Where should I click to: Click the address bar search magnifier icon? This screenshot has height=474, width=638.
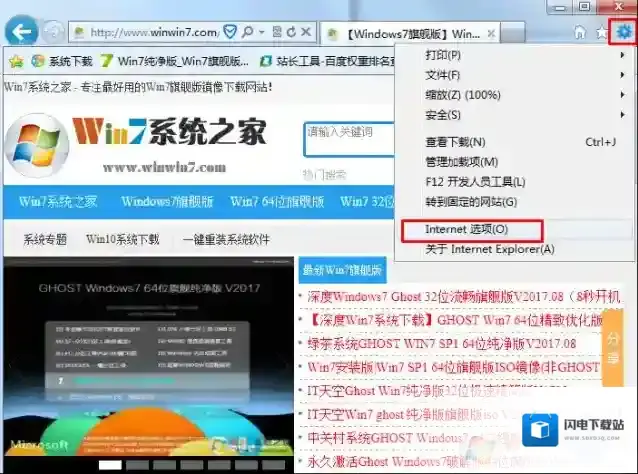click(246, 33)
